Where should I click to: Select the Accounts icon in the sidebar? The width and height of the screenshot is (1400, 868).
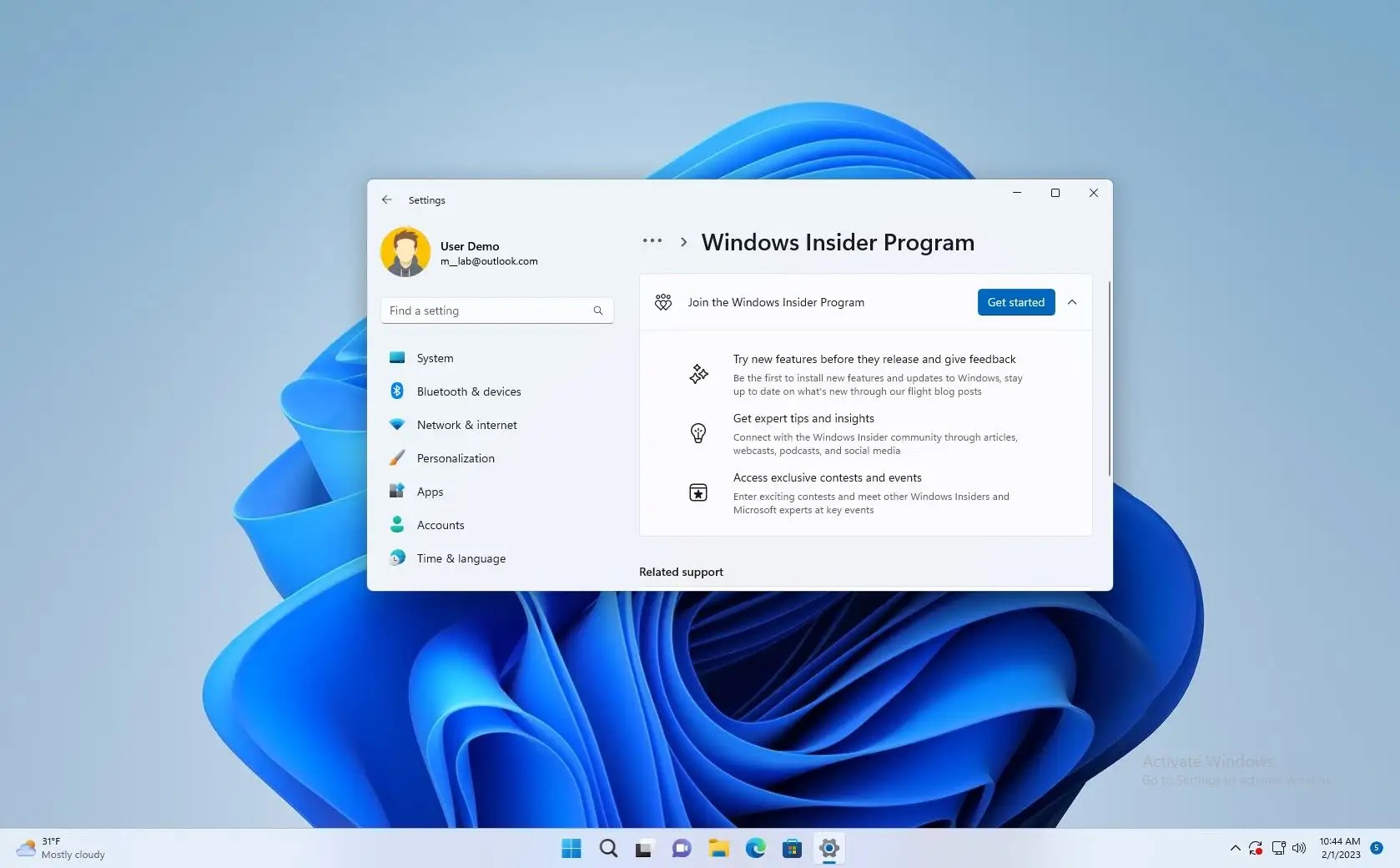396,524
